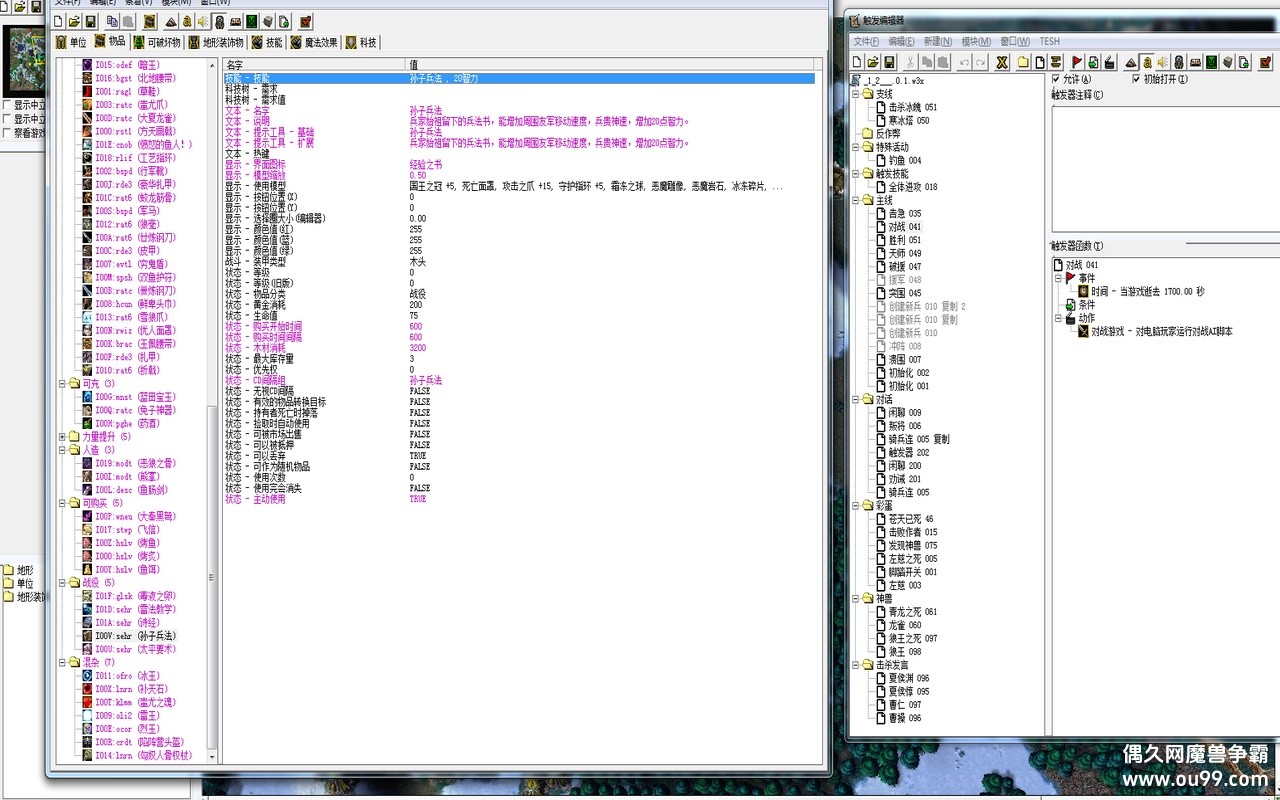The height and width of the screenshot is (800, 1280).
Task: Click the red flag New Event icon
Action: 1077,62
